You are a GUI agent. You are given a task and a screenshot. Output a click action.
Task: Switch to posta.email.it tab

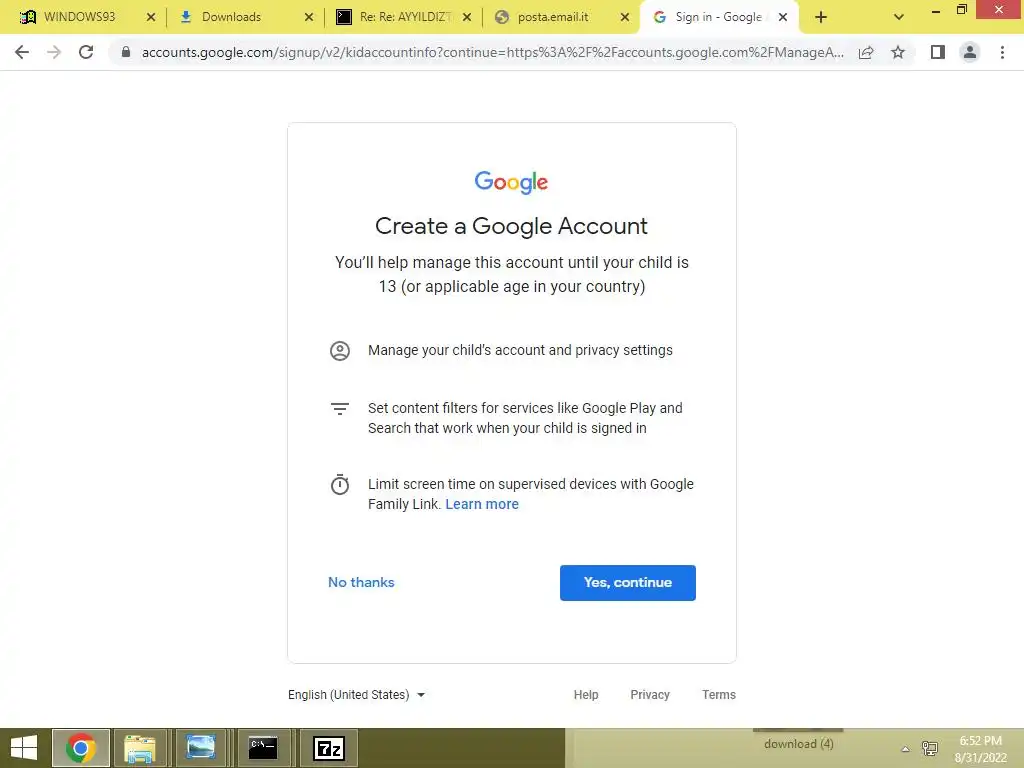pos(552,17)
